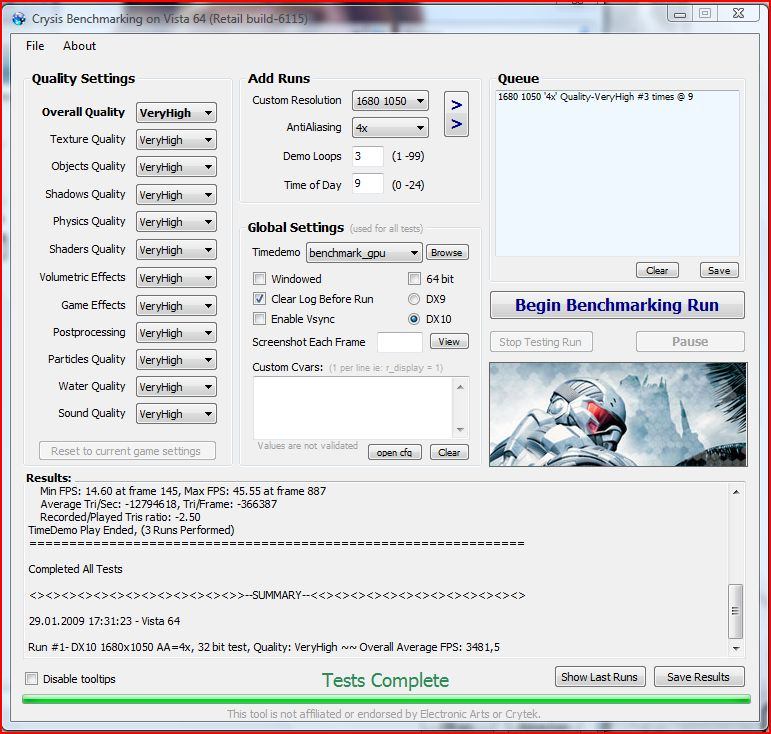Uncheck Clear Log Before Run
The width and height of the screenshot is (771, 734).
[x=259, y=298]
